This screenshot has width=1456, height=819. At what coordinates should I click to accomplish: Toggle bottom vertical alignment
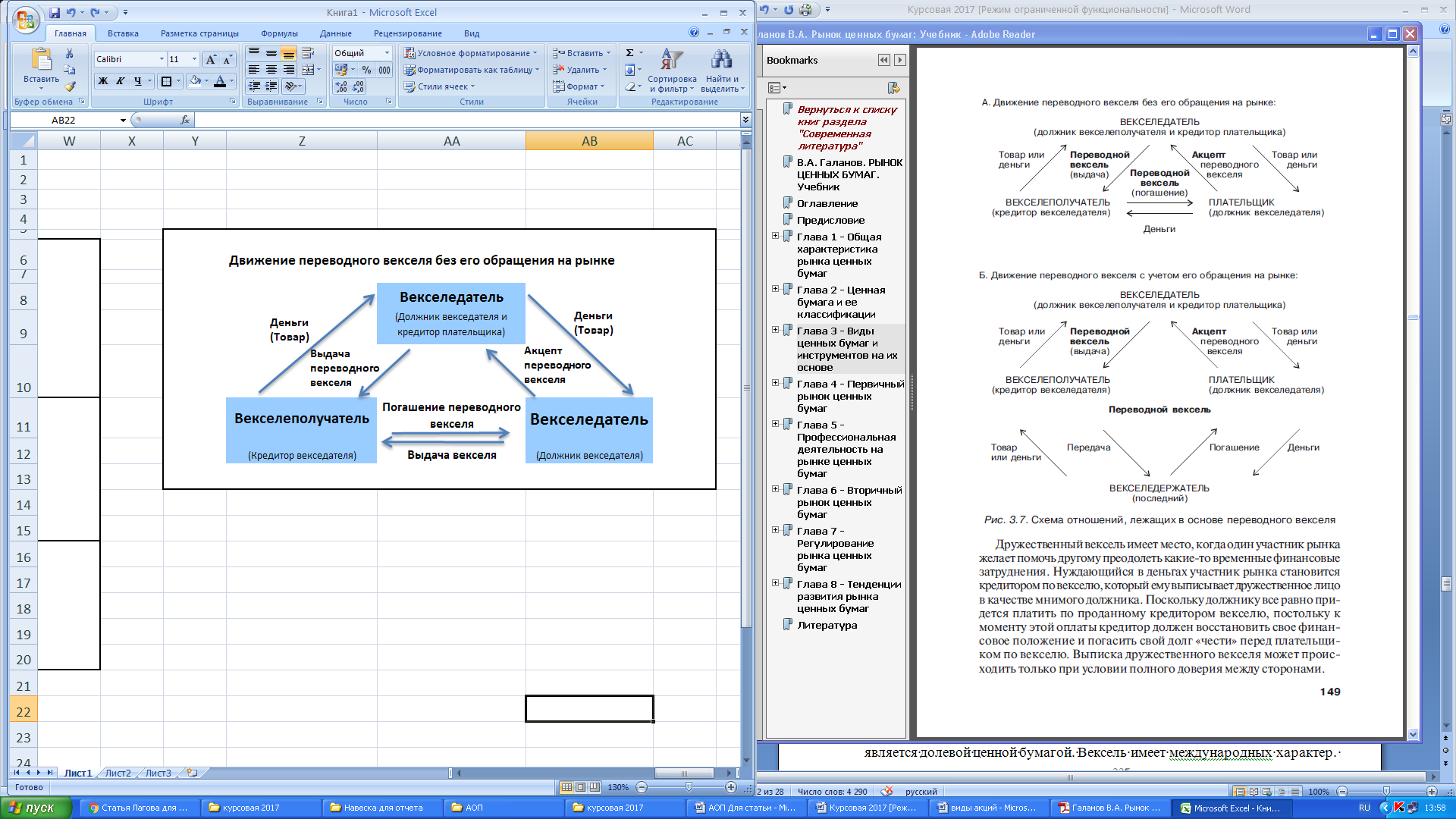click(x=288, y=54)
